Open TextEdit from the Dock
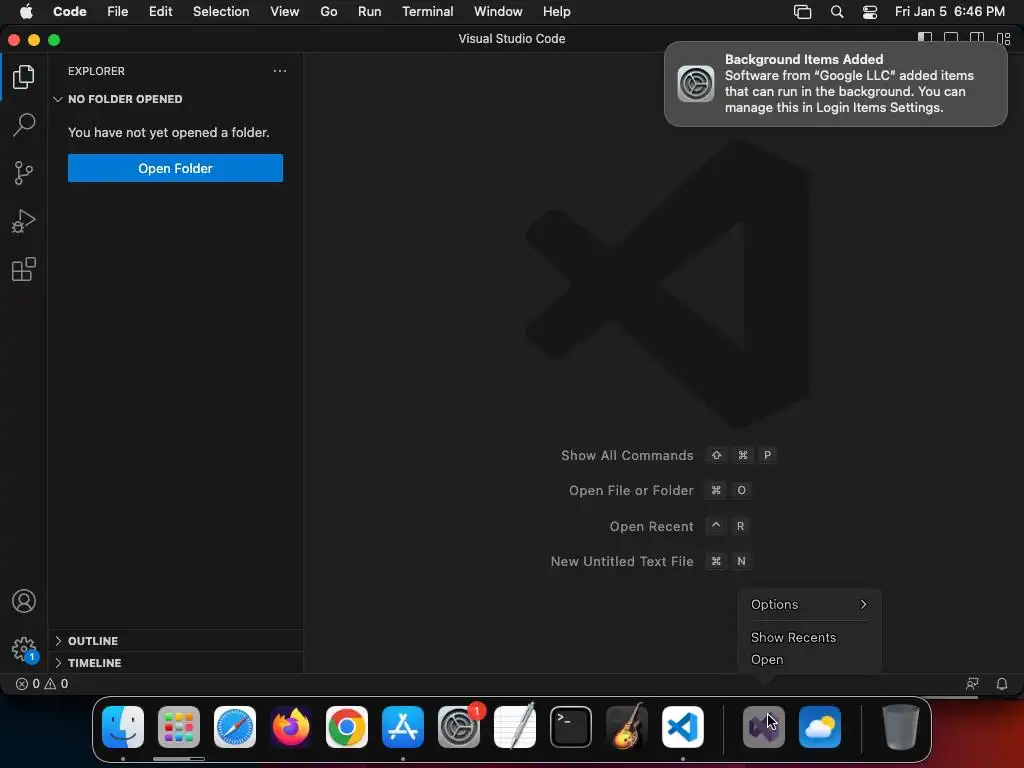 point(515,727)
